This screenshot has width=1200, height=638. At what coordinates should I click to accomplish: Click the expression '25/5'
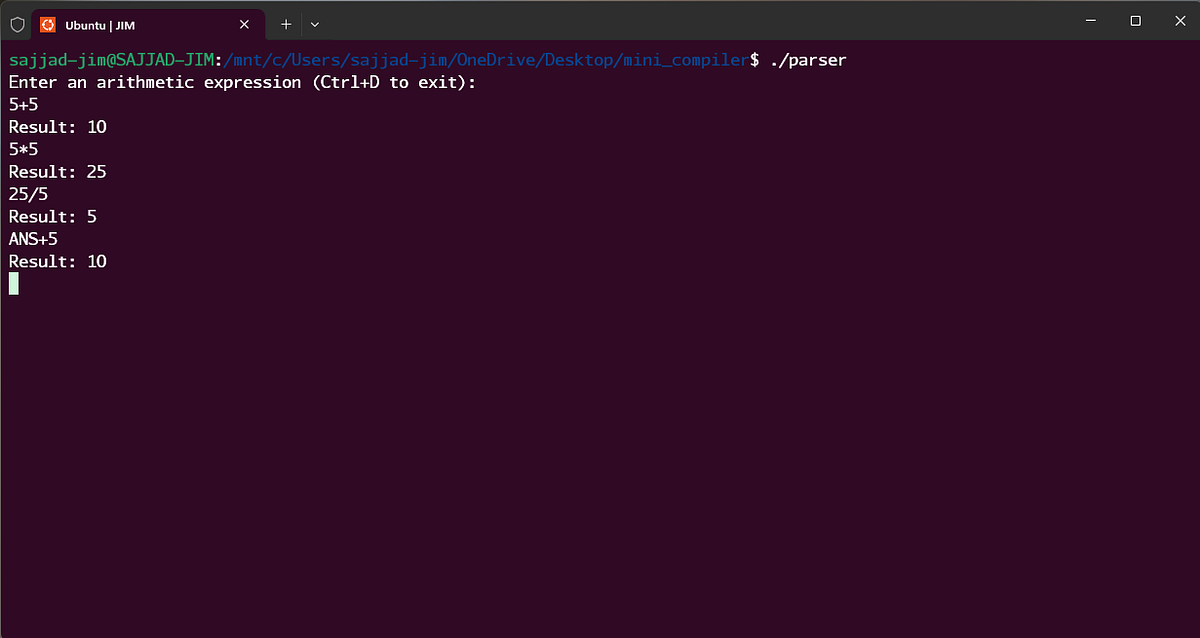pos(27,193)
